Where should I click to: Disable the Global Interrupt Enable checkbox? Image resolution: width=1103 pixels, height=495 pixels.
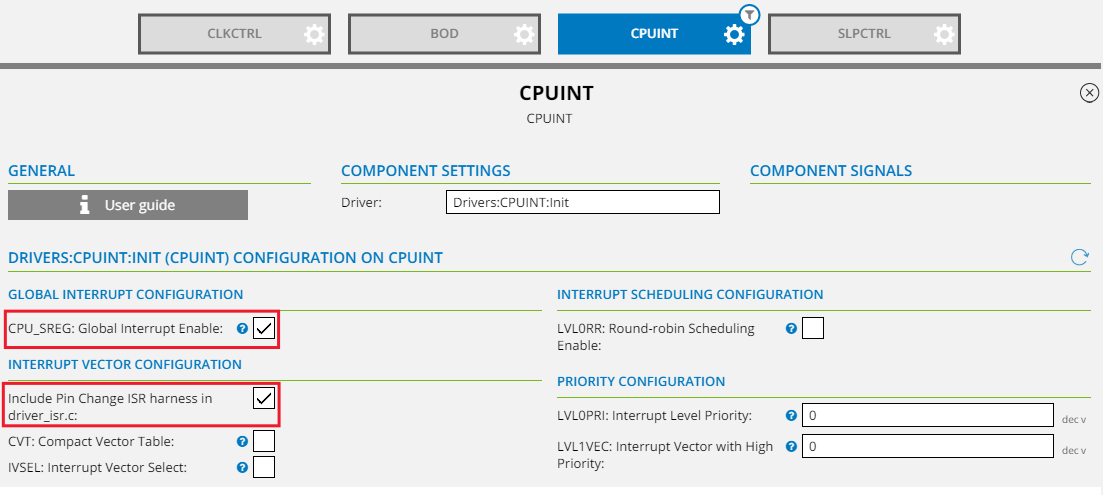pos(264,328)
